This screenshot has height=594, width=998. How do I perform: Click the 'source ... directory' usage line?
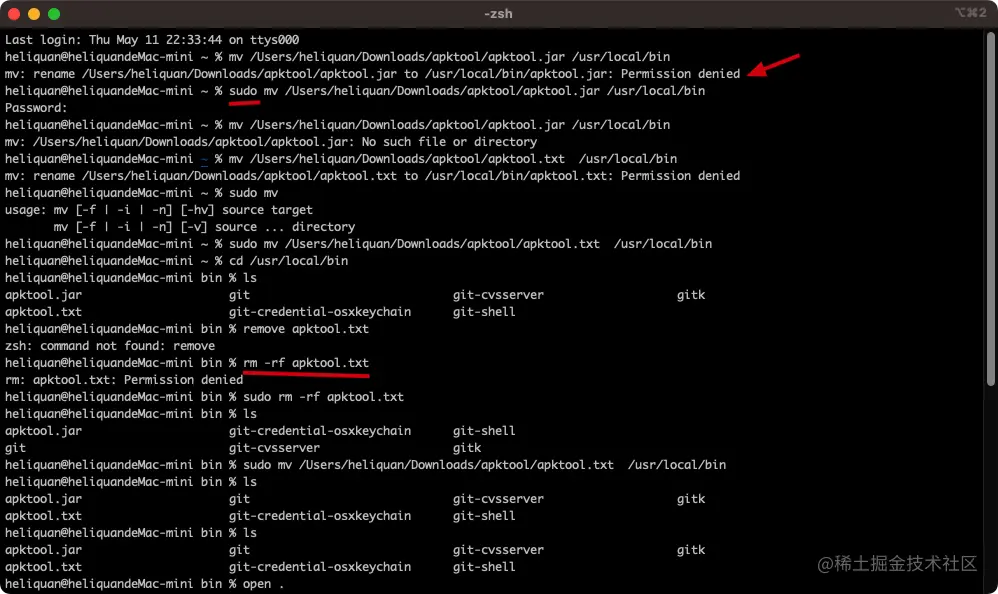(204, 227)
